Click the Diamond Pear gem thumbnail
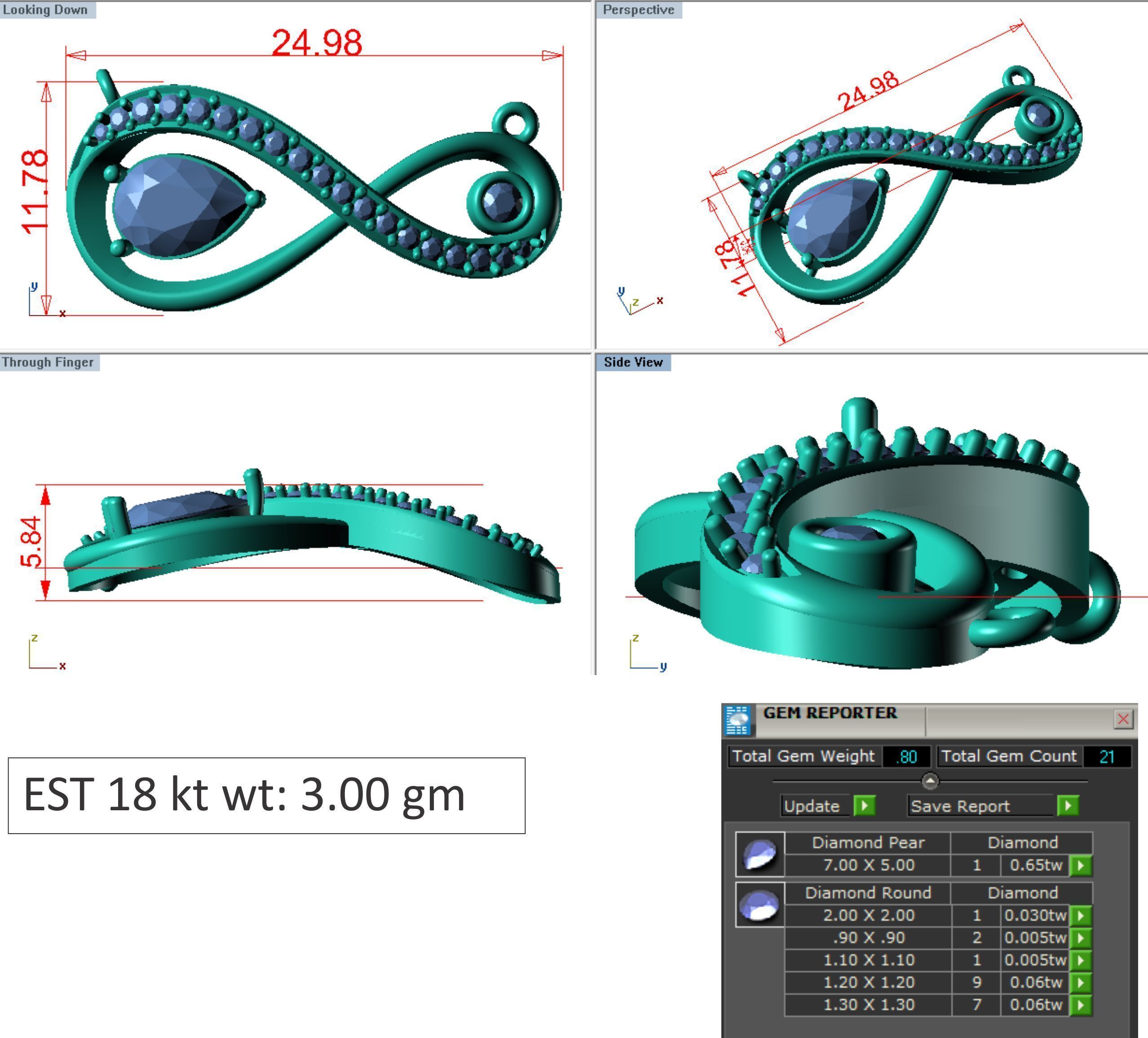The height and width of the screenshot is (1038, 1148). click(x=759, y=854)
